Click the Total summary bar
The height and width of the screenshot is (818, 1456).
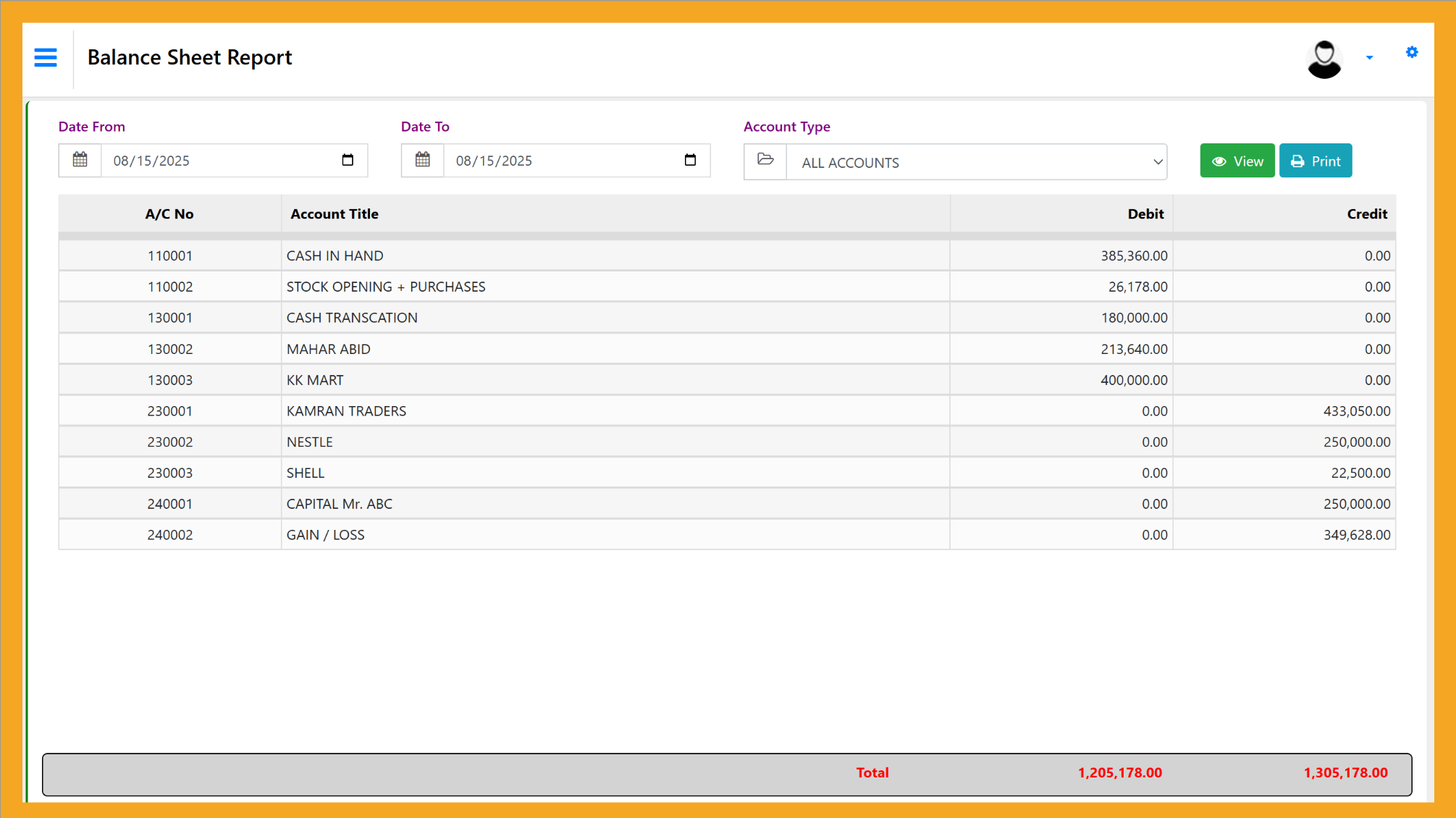tap(727, 773)
